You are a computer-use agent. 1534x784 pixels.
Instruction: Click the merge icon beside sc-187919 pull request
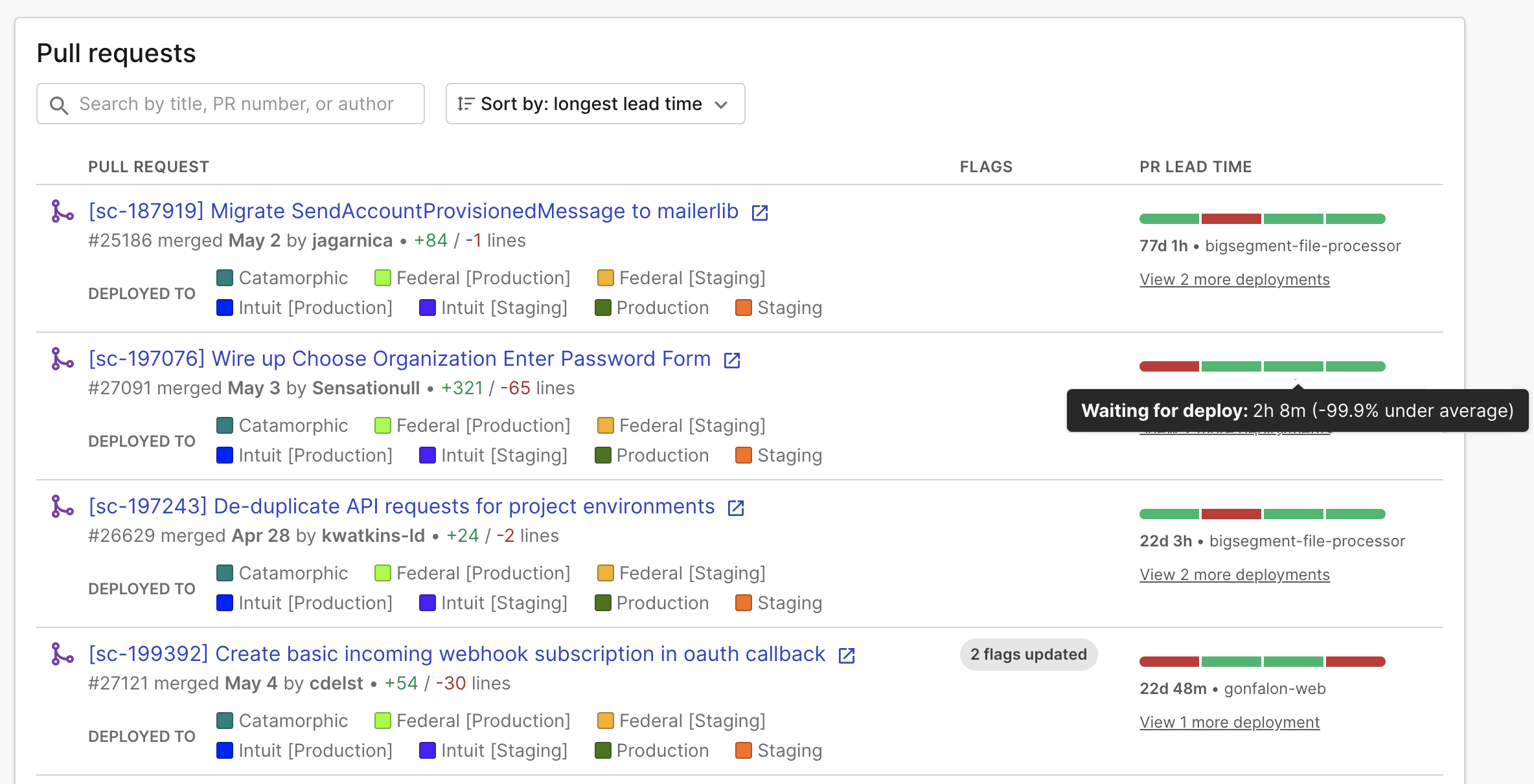click(x=62, y=211)
